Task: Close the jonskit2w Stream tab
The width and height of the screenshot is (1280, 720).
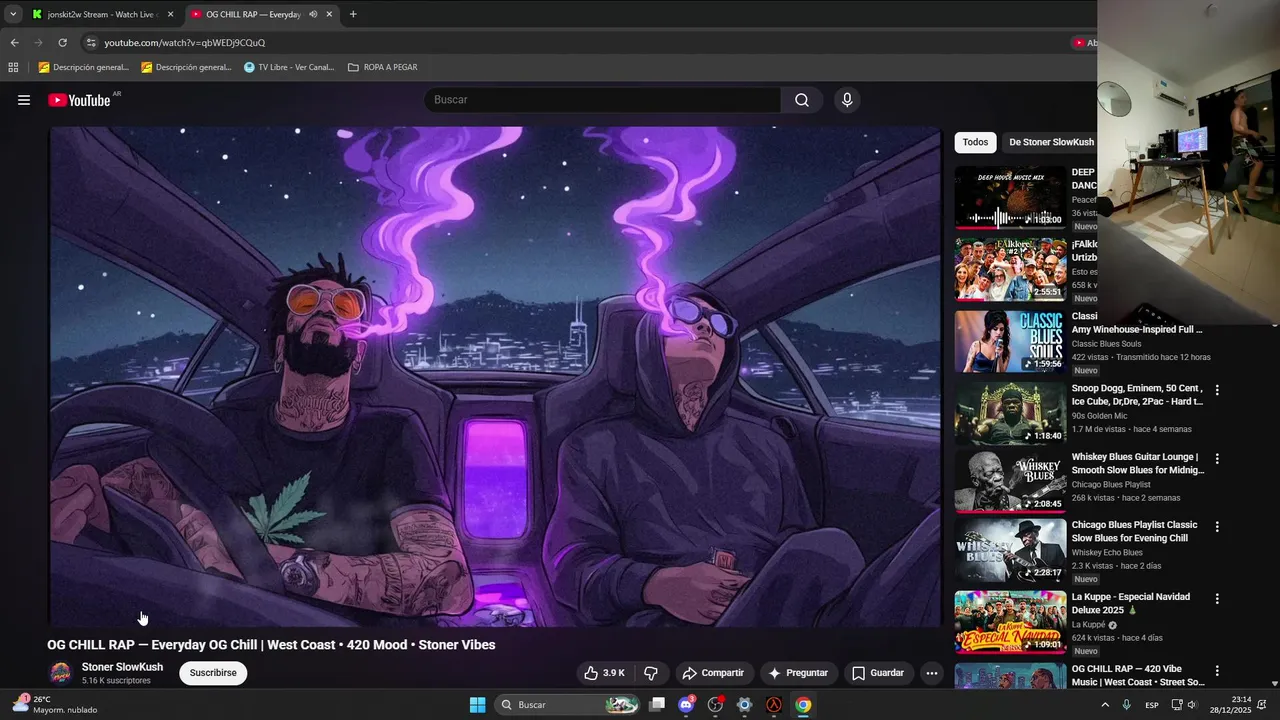Action: tap(170, 14)
